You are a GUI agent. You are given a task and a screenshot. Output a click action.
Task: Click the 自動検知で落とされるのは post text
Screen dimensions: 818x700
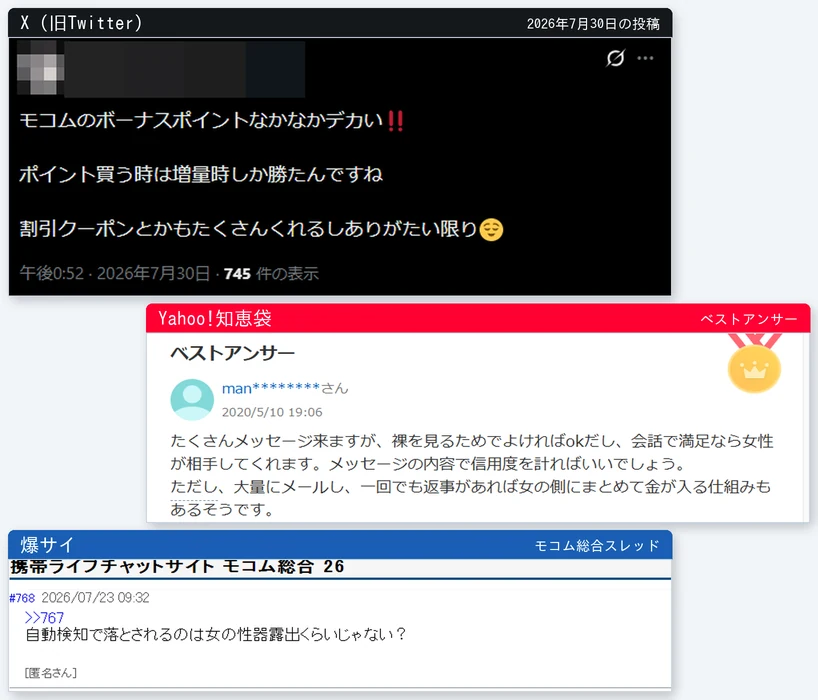click(215, 635)
